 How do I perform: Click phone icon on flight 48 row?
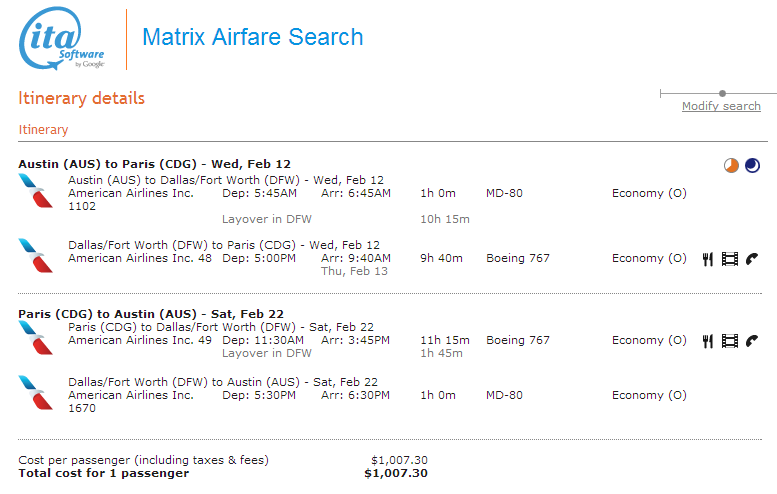pyautogui.click(x=752, y=259)
